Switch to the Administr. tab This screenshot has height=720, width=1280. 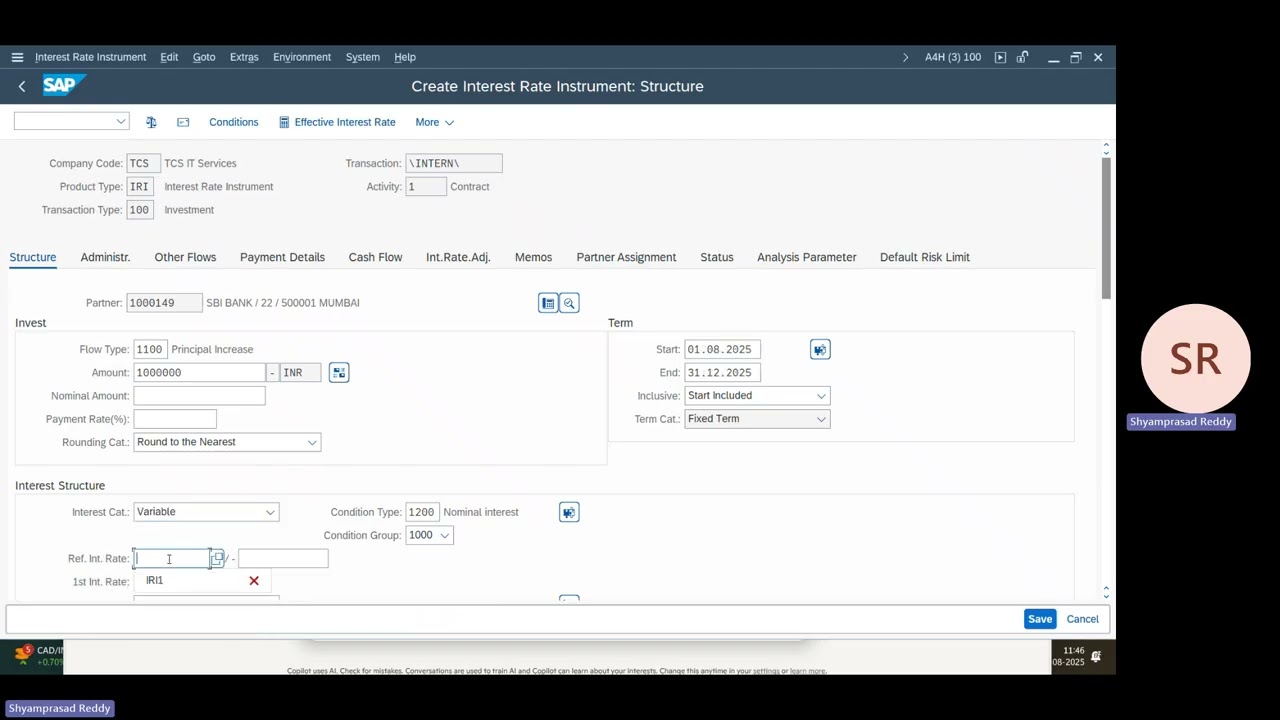(x=105, y=257)
